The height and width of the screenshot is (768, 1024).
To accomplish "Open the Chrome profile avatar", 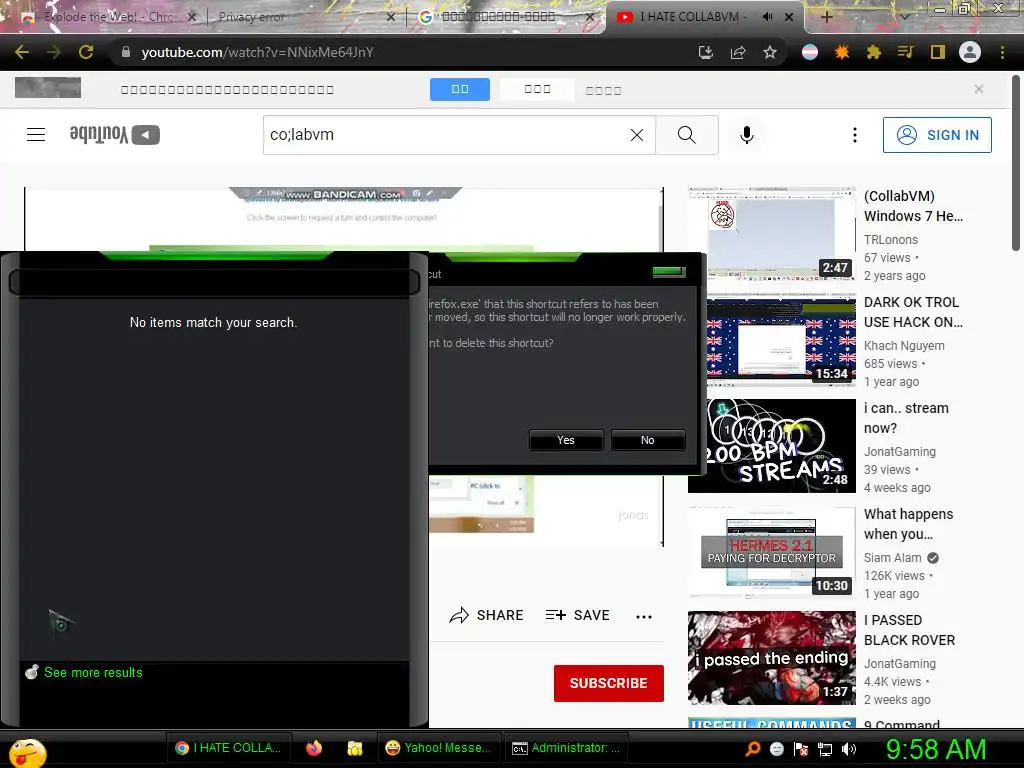I will click(970, 52).
